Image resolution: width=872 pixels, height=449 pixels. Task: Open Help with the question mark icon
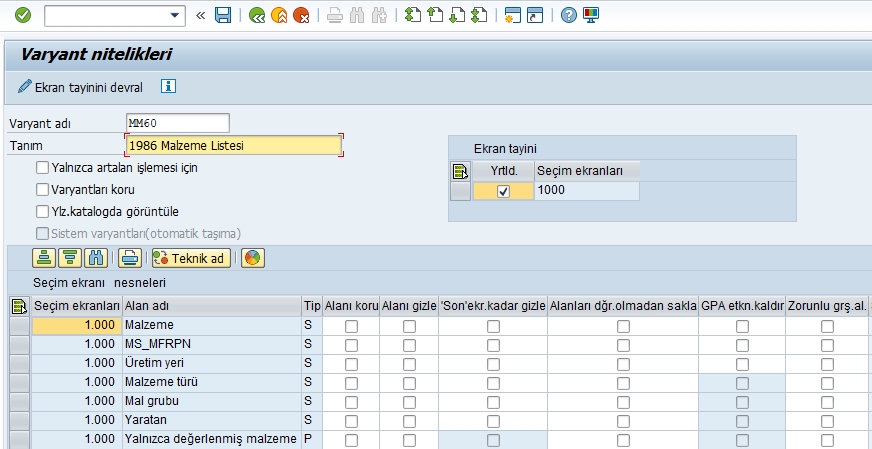pos(568,15)
